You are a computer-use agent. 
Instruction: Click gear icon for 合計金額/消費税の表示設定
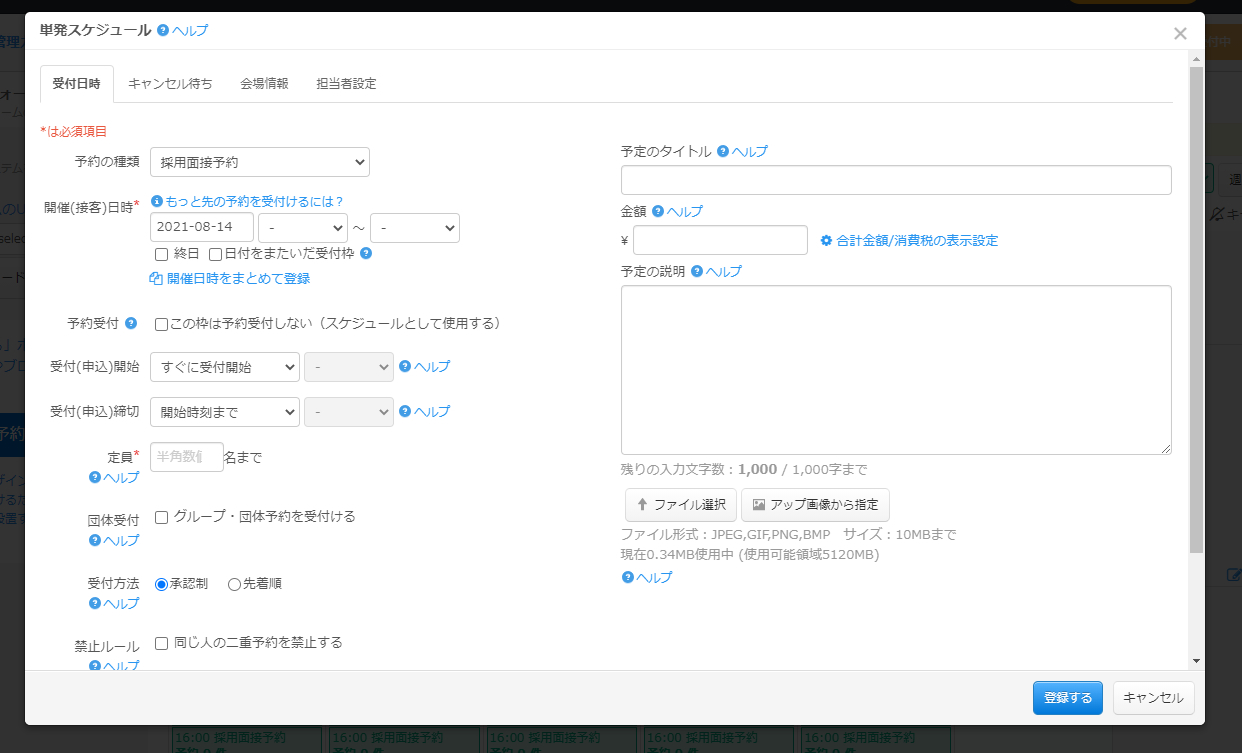click(826, 241)
